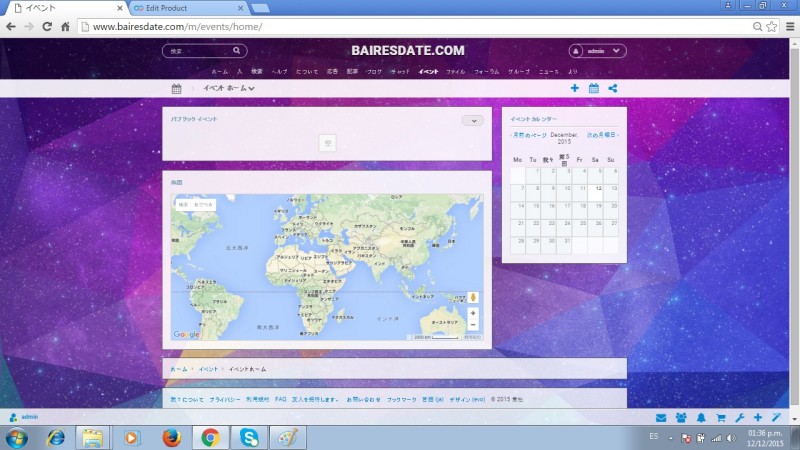Switch to the イベント browser tab

[x=66, y=8]
